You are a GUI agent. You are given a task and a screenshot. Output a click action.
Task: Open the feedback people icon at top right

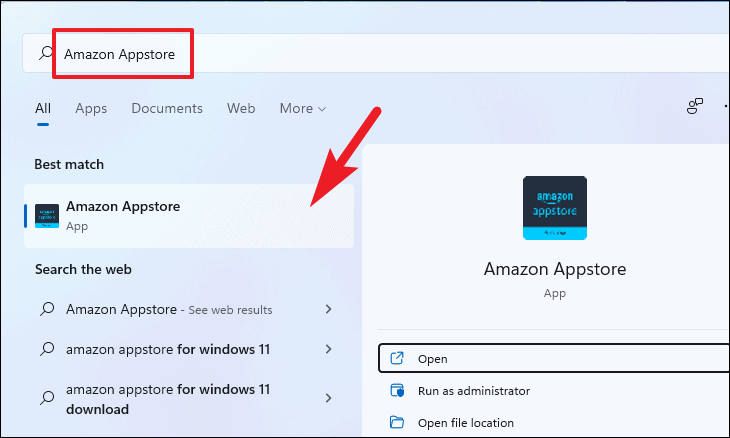point(695,106)
